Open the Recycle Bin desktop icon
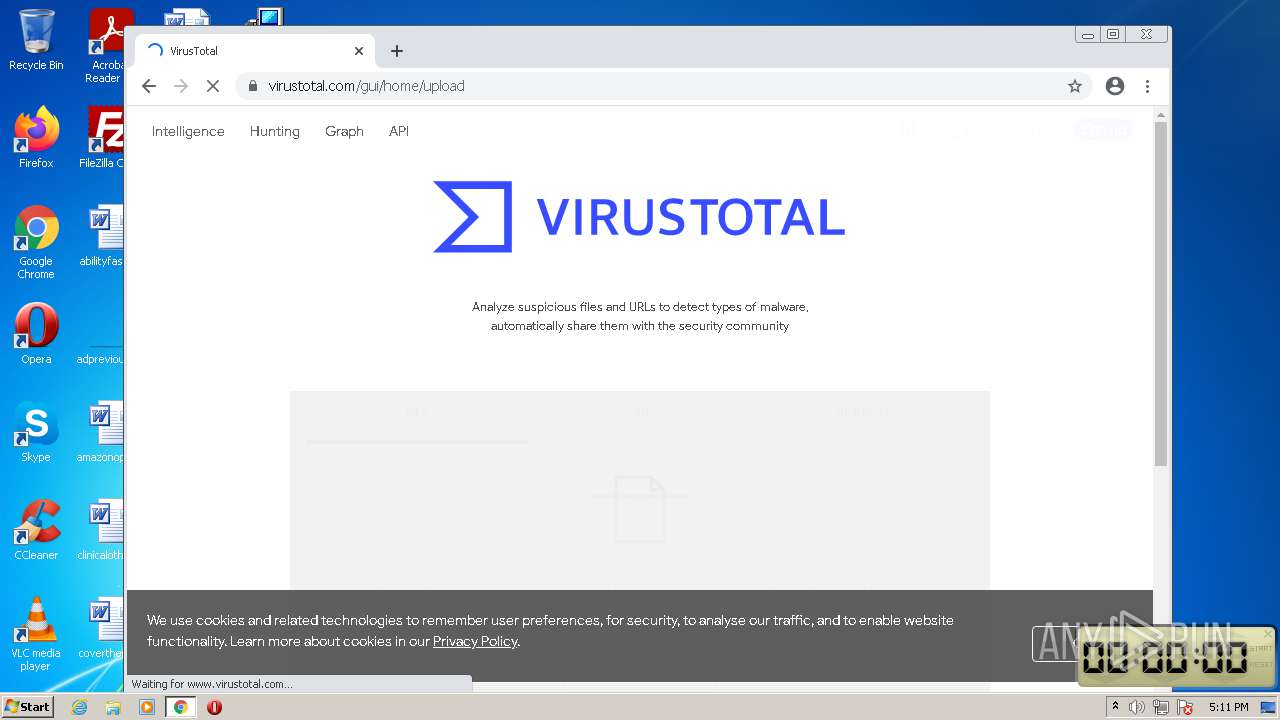 pyautogui.click(x=36, y=40)
